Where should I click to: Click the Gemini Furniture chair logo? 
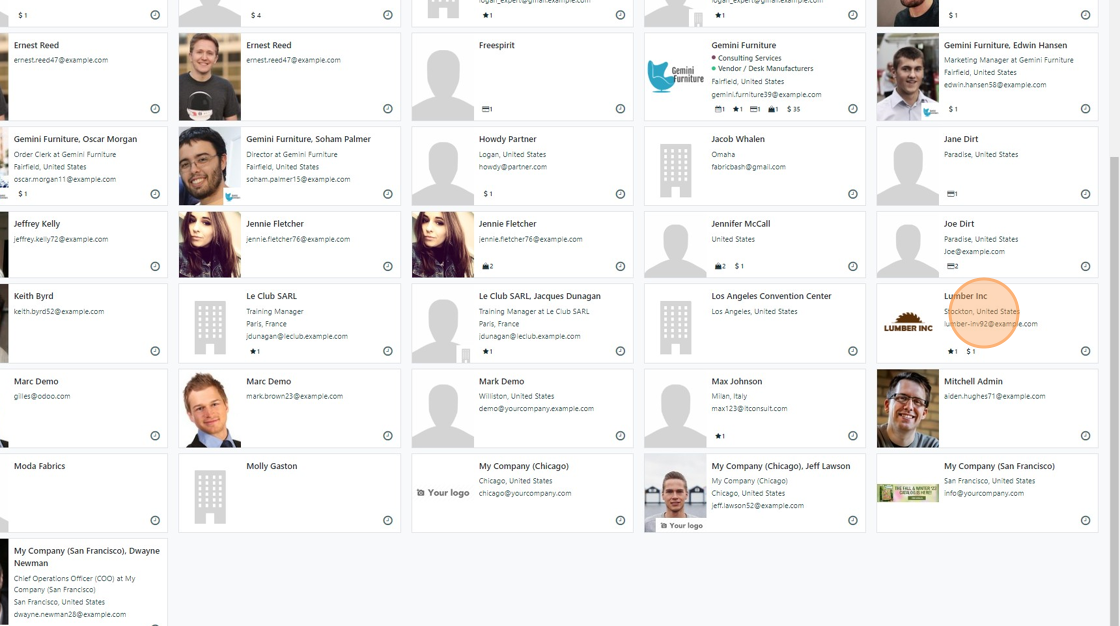(675, 76)
